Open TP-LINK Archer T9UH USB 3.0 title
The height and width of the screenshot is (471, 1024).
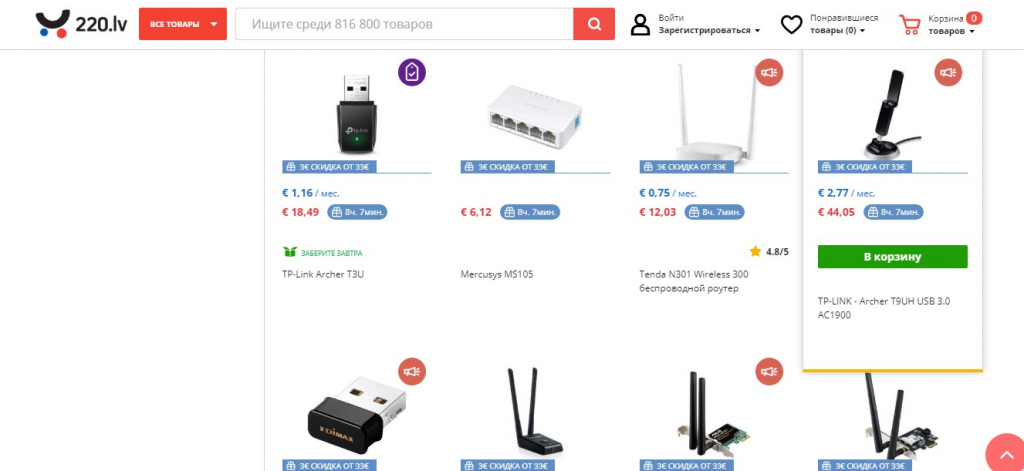pos(884,308)
